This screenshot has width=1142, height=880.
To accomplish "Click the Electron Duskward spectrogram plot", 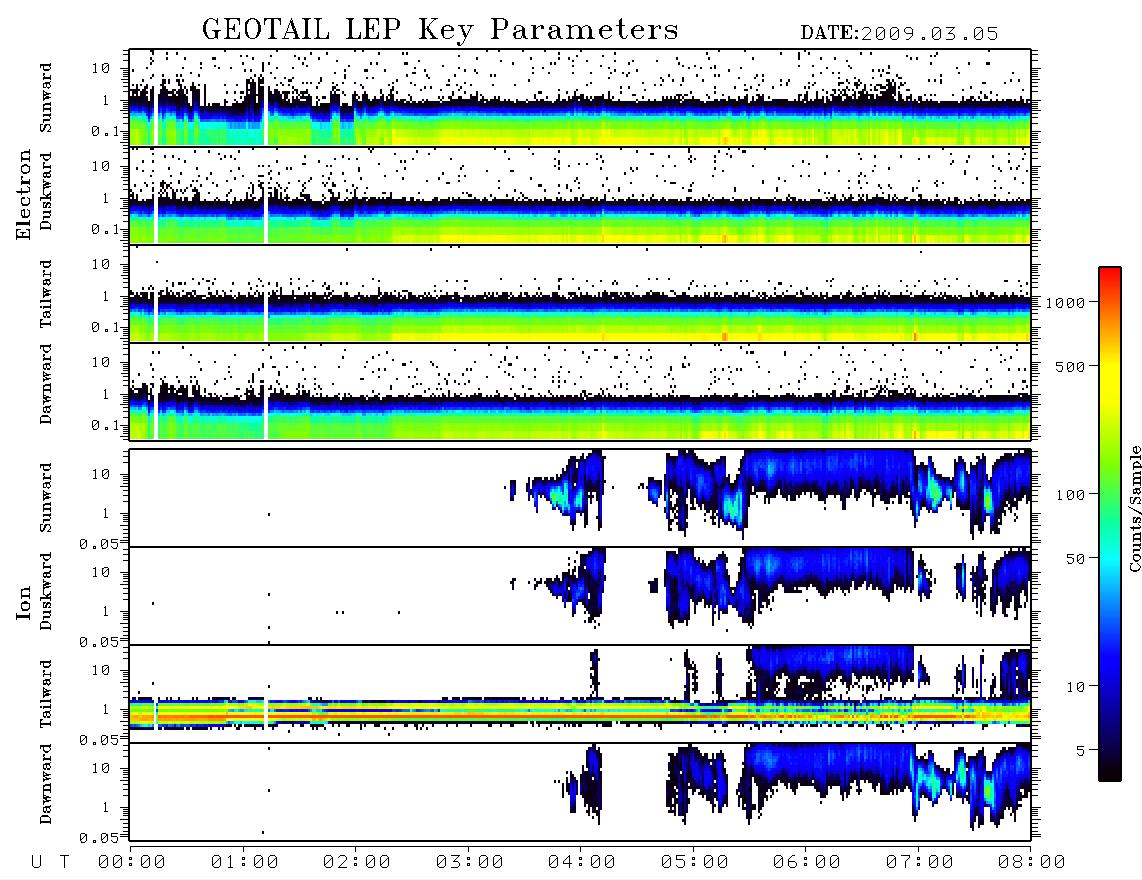I will tap(580, 195).
